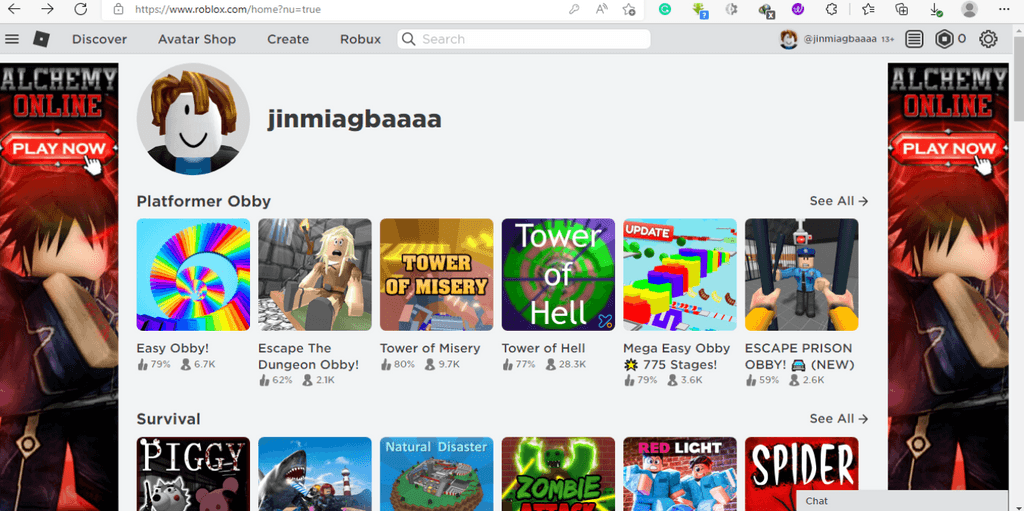
Task: Open the settings gear icon
Action: (988, 39)
